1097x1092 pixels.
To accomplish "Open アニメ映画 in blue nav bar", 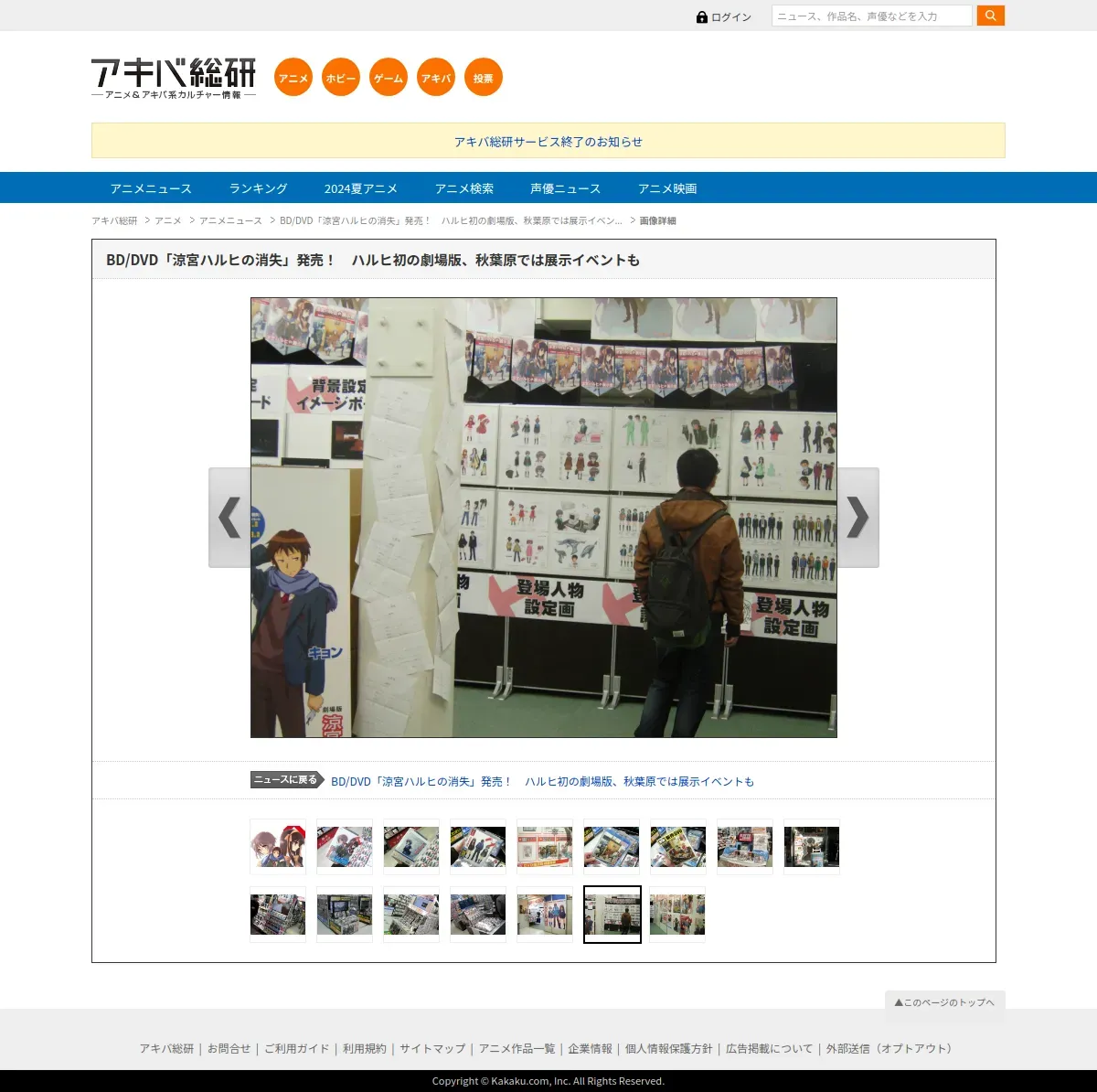I will [x=667, y=188].
